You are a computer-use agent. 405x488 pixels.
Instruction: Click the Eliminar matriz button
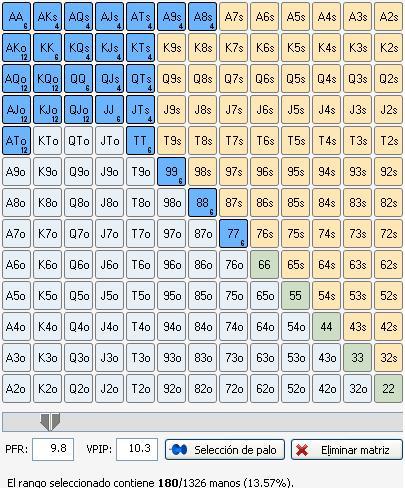point(347,450)
